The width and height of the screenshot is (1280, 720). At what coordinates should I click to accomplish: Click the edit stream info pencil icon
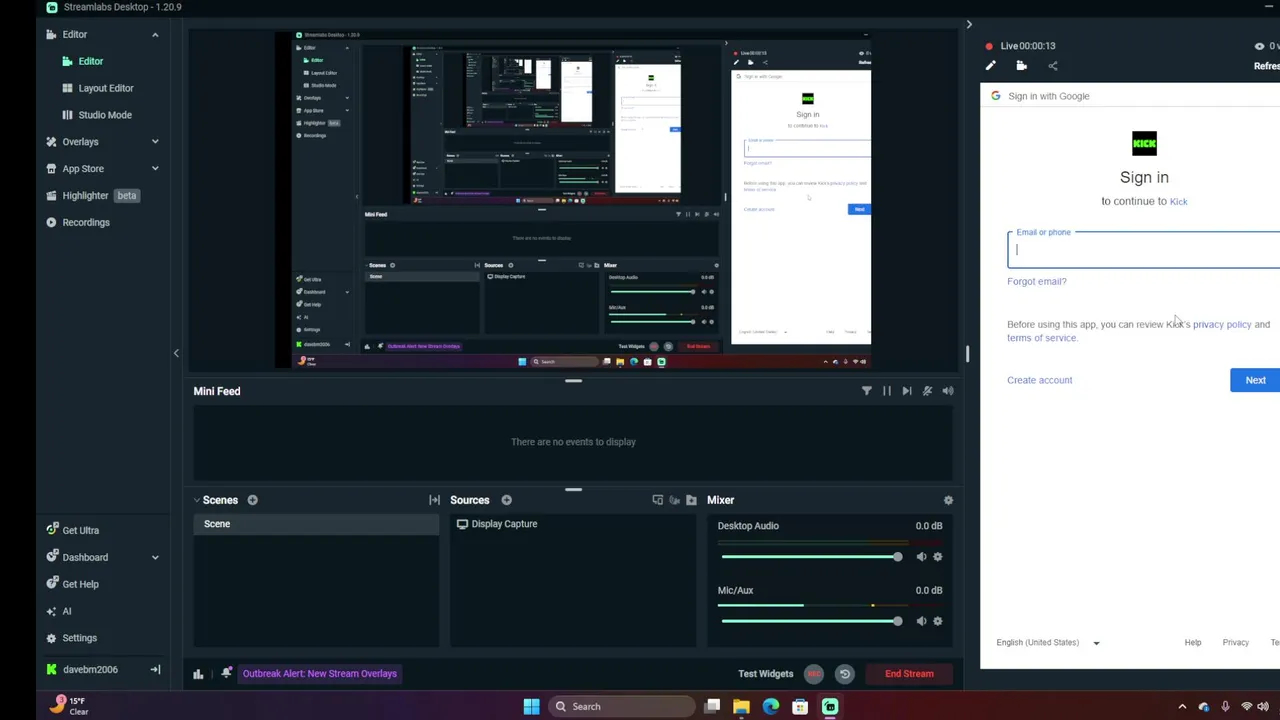[991, 66]
